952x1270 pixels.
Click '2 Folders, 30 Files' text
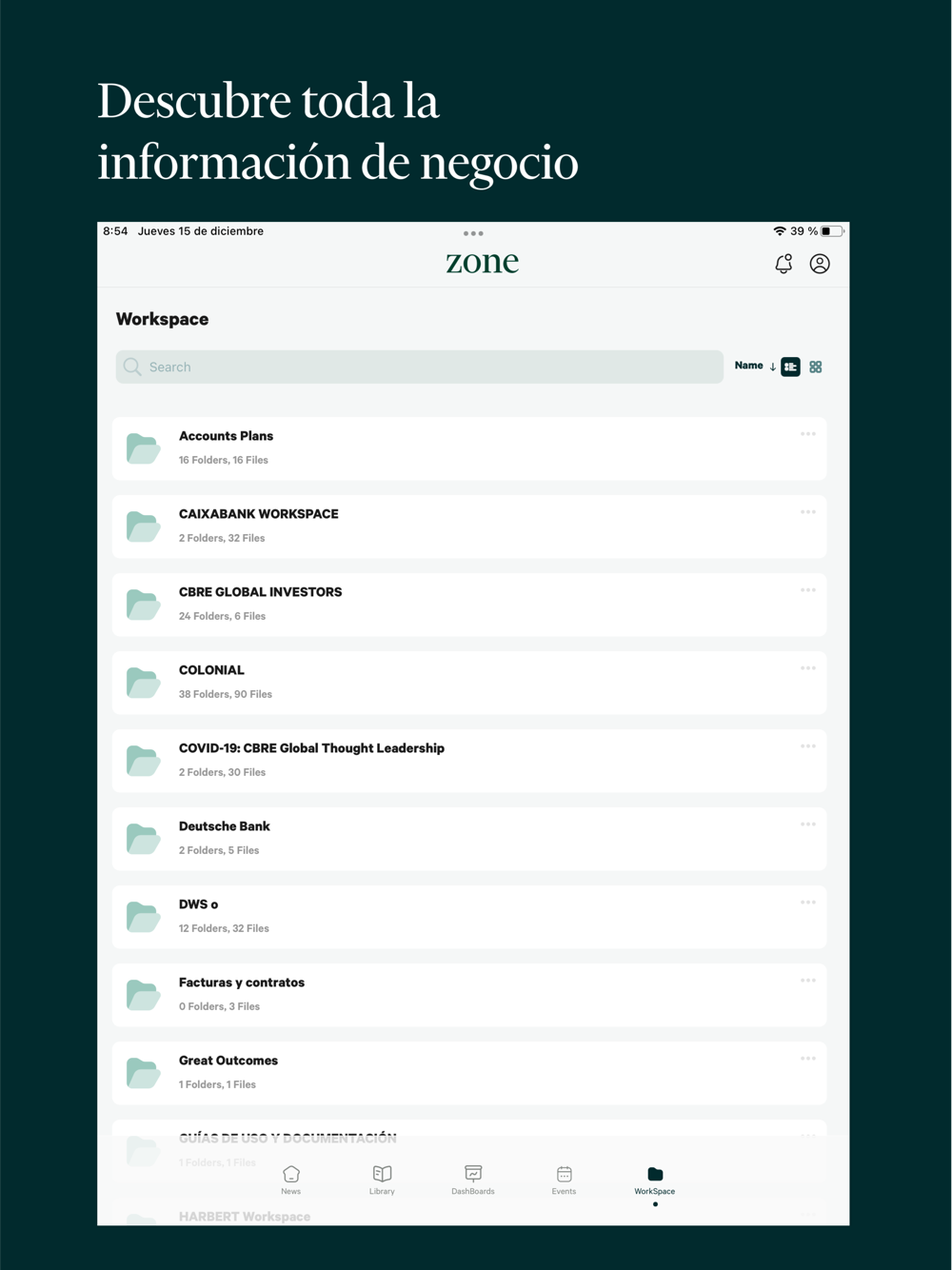(x=222, y=772)
